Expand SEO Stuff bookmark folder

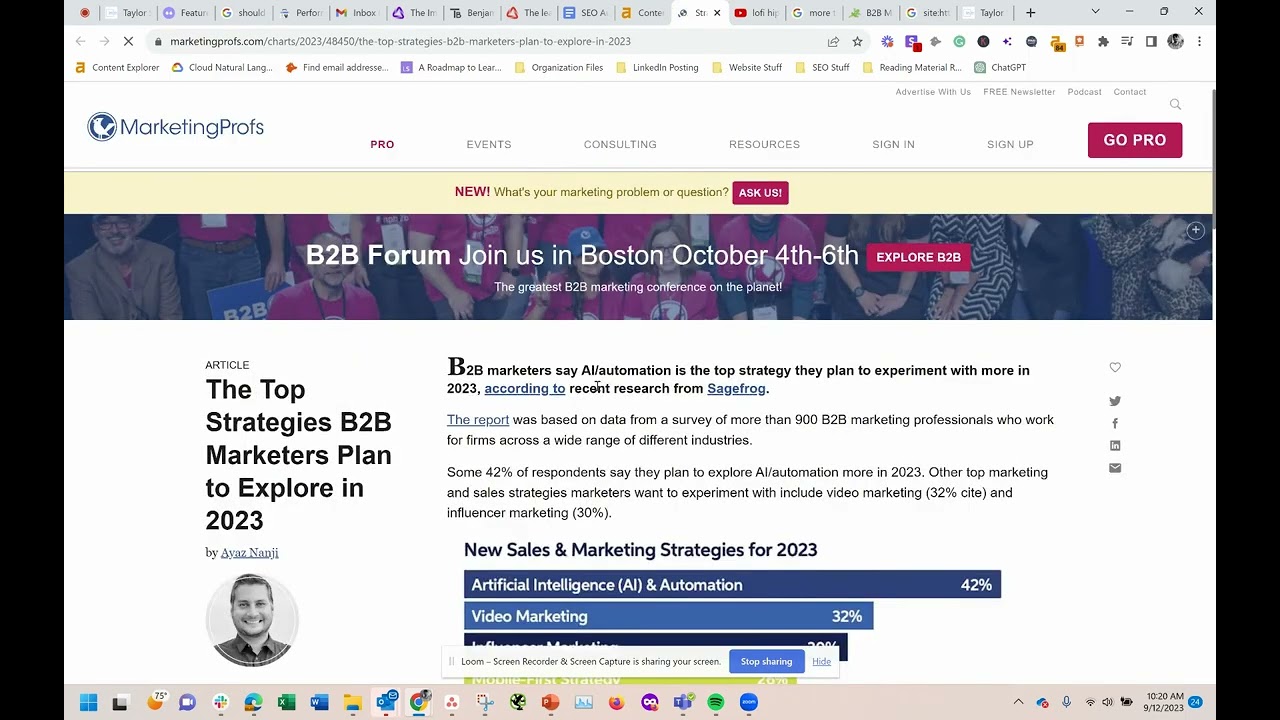(822, 68)
